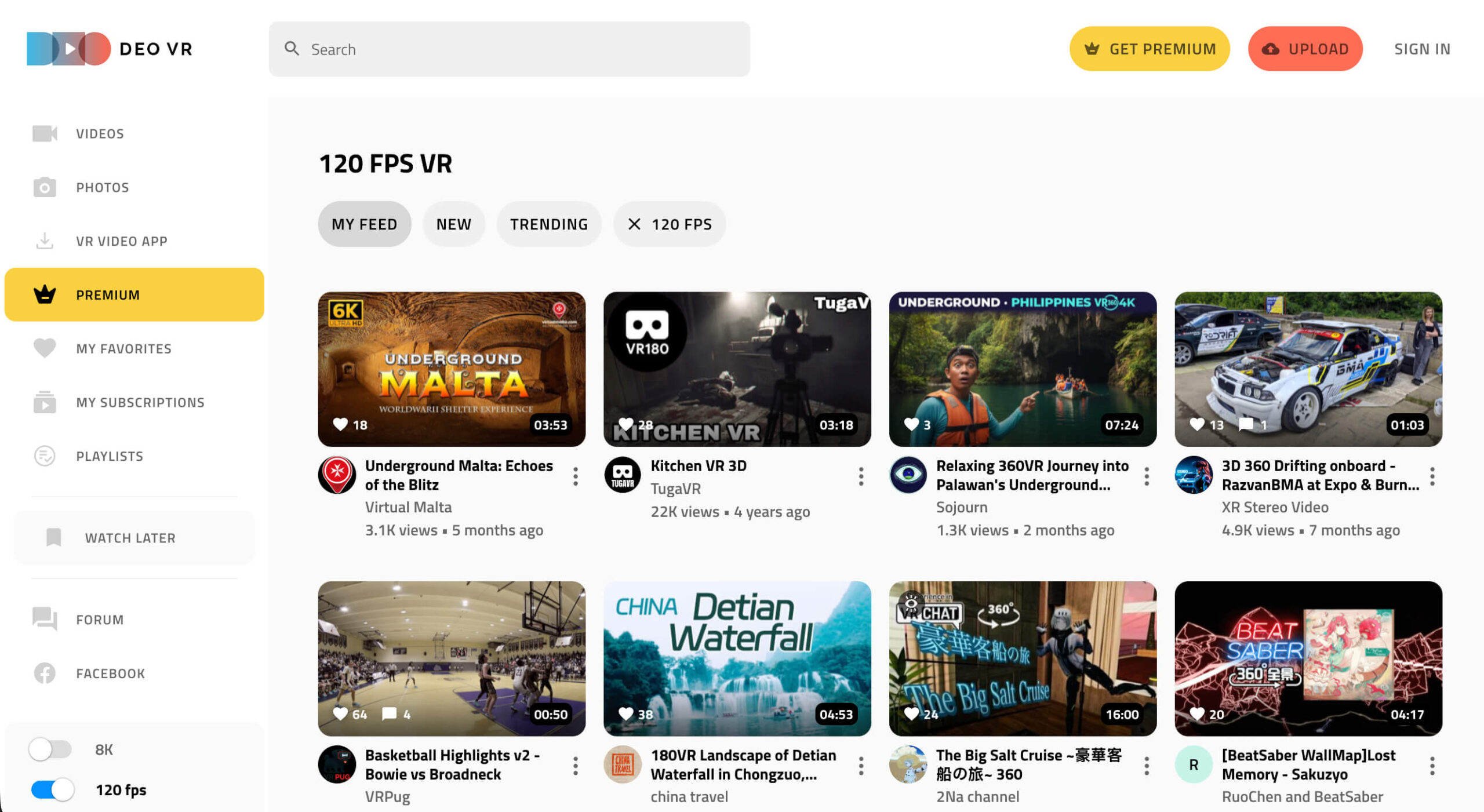Open Videos via camera icon
Screen dimensions: 1484x812
(x=45, y=133)
